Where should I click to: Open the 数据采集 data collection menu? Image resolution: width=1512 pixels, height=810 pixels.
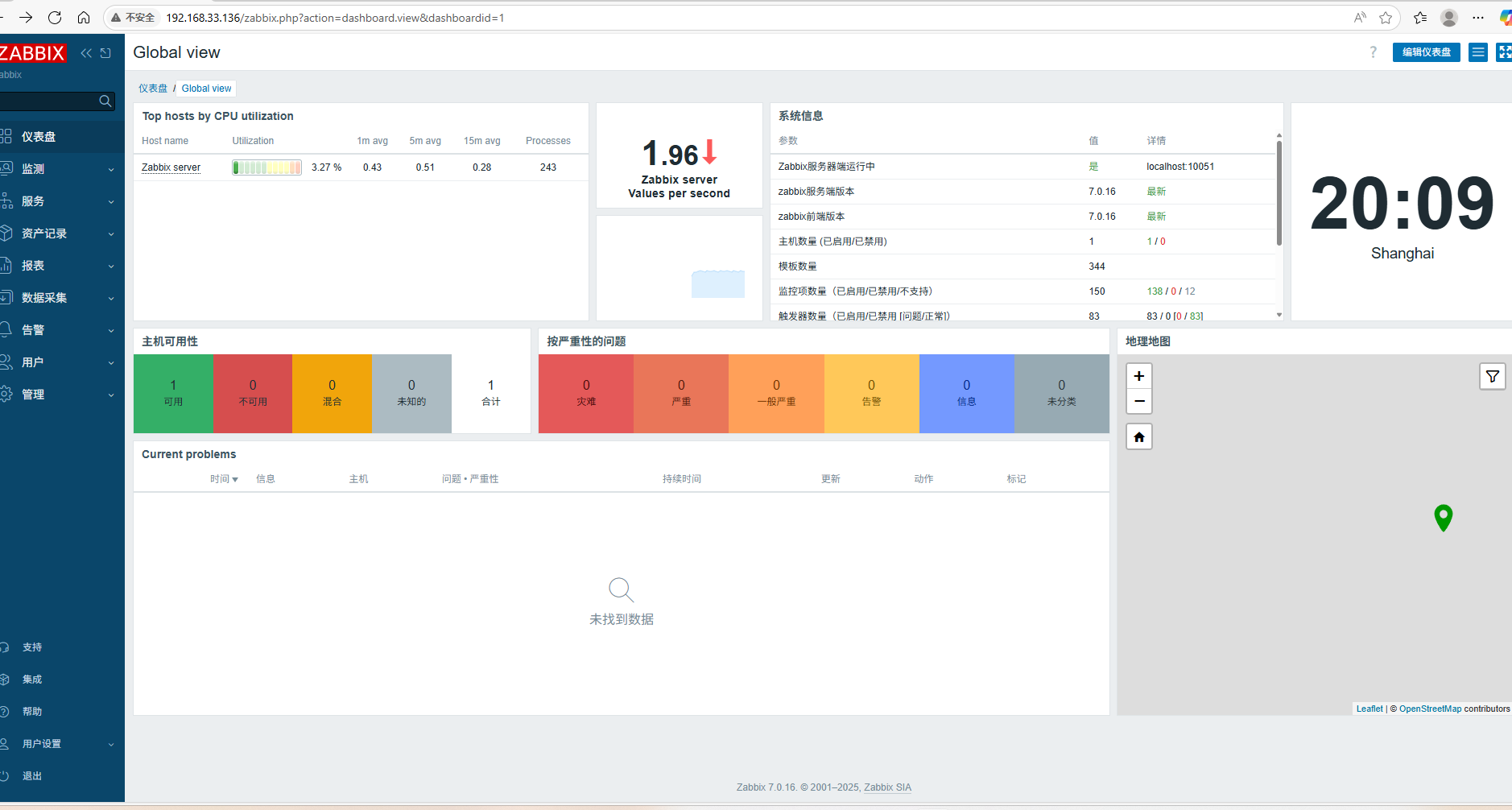pyautogui.click(x=62, y=298)
